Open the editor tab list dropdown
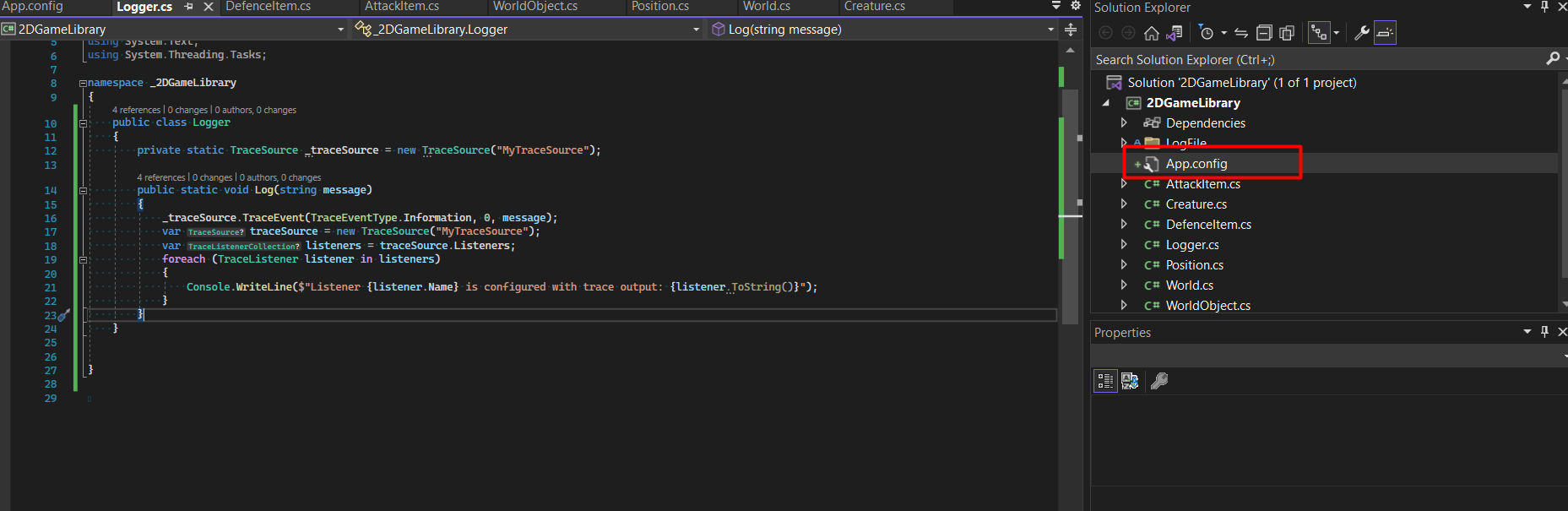 (x=1056, y=6)
